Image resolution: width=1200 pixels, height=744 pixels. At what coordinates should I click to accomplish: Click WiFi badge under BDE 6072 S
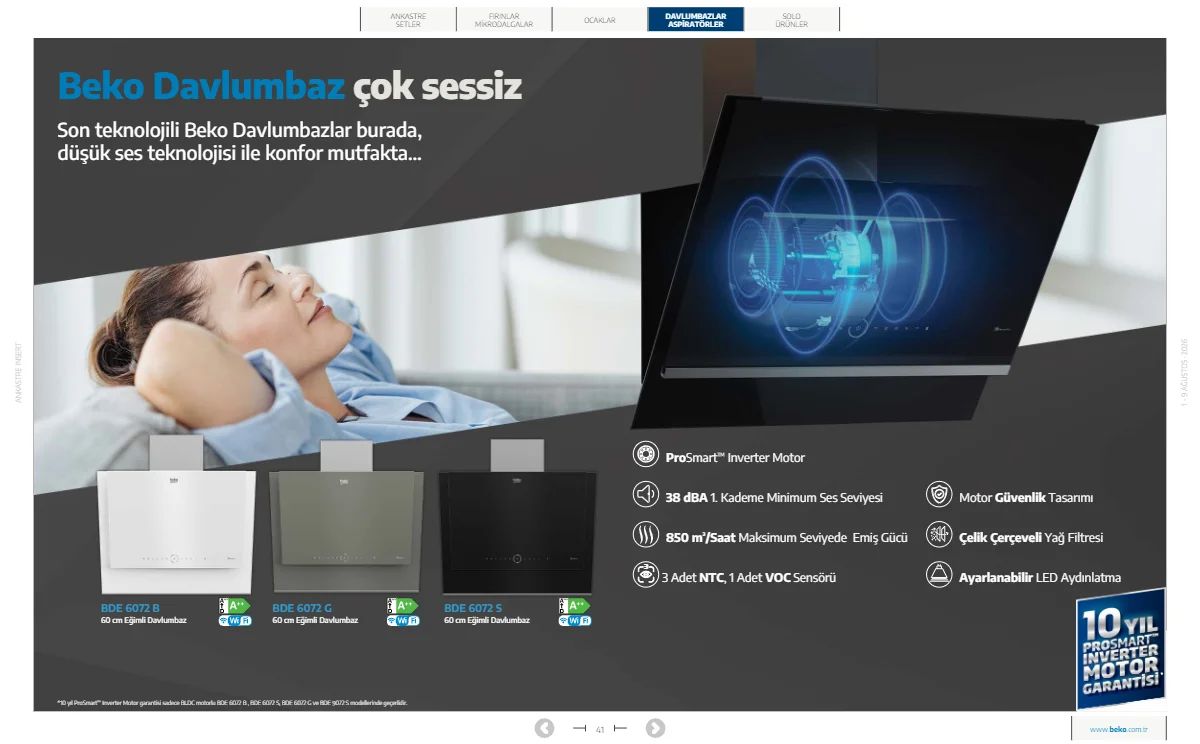(575, 621)
